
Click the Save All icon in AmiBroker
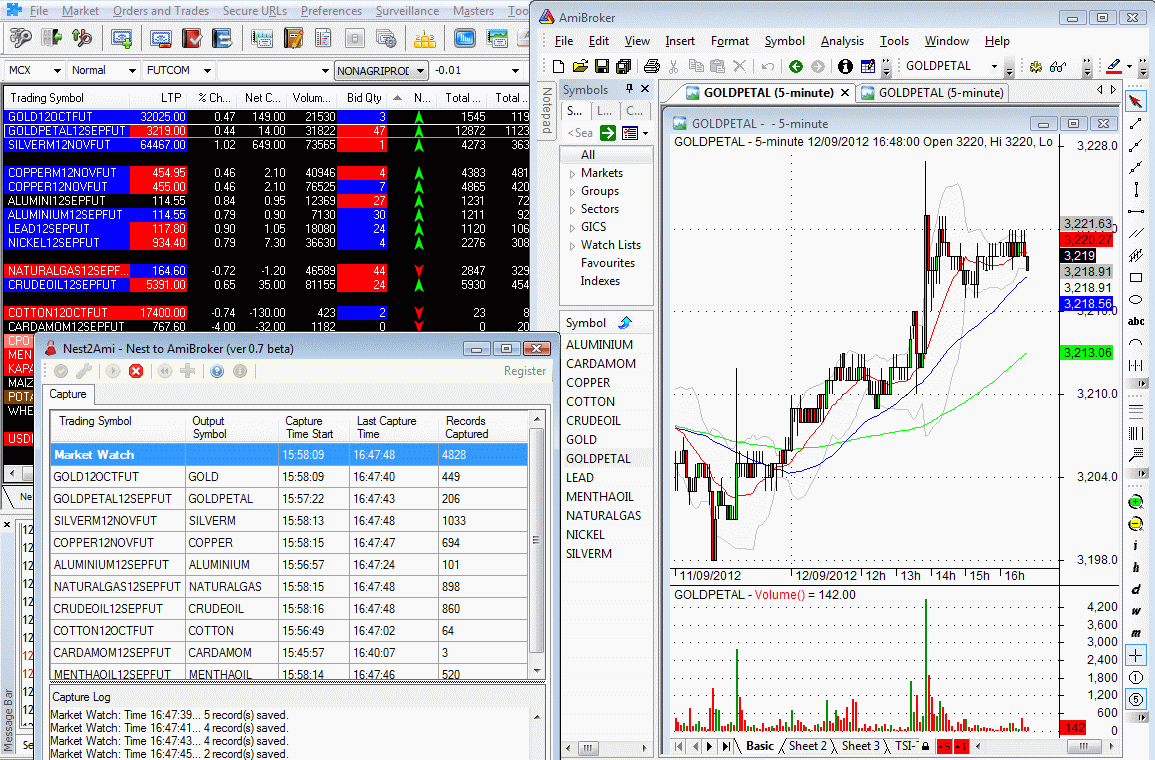point(623,66)
